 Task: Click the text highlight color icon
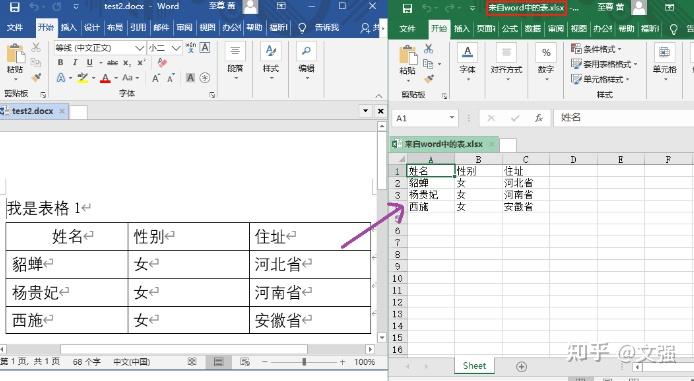[82, 78]
